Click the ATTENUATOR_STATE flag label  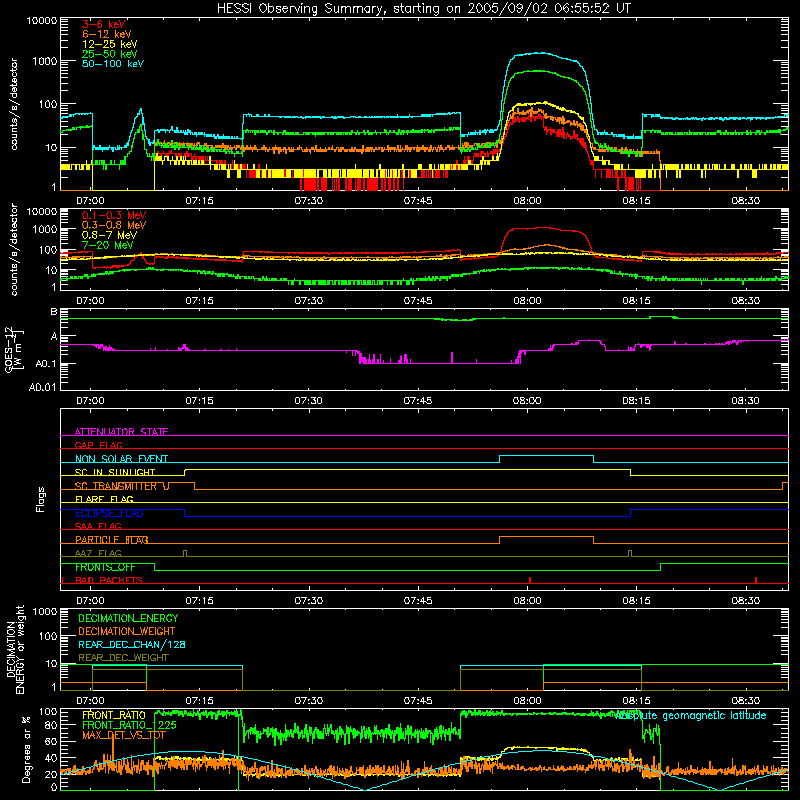[121, 432]
